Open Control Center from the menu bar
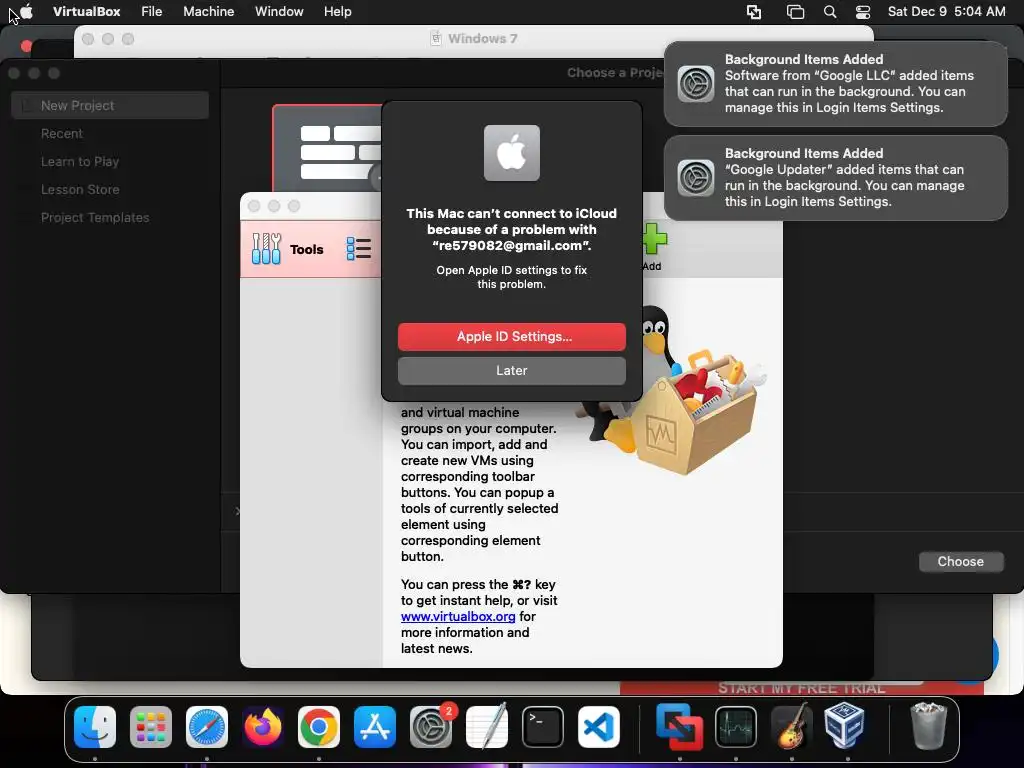 (863, 12)
